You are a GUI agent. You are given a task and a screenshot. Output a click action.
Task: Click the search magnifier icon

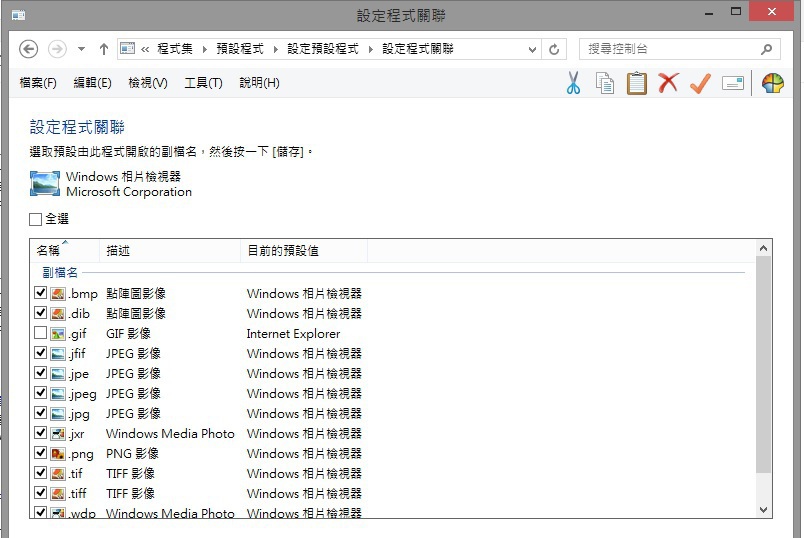[x=767, y=49]
